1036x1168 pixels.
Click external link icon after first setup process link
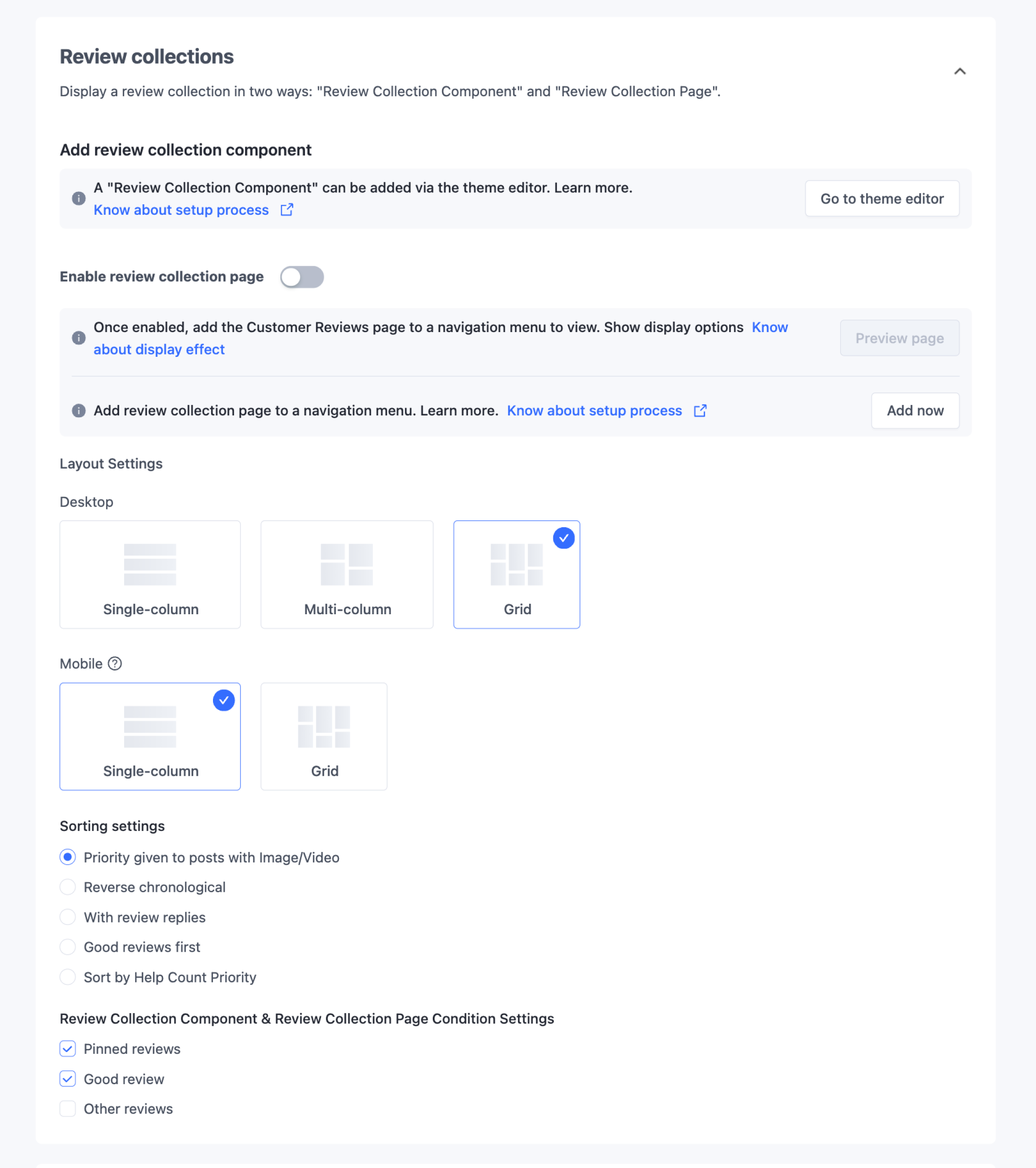(287, 210)
